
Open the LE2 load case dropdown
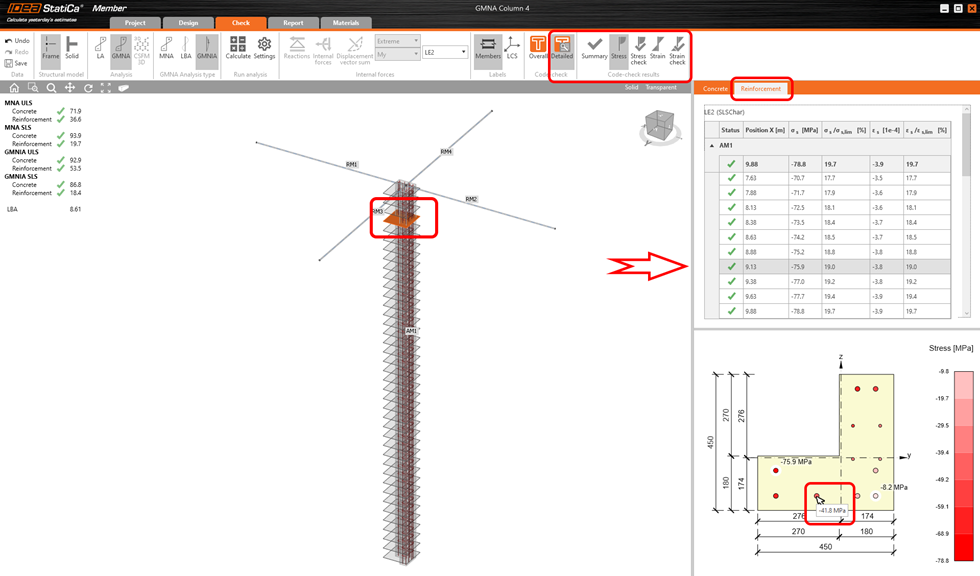point(445,52)
